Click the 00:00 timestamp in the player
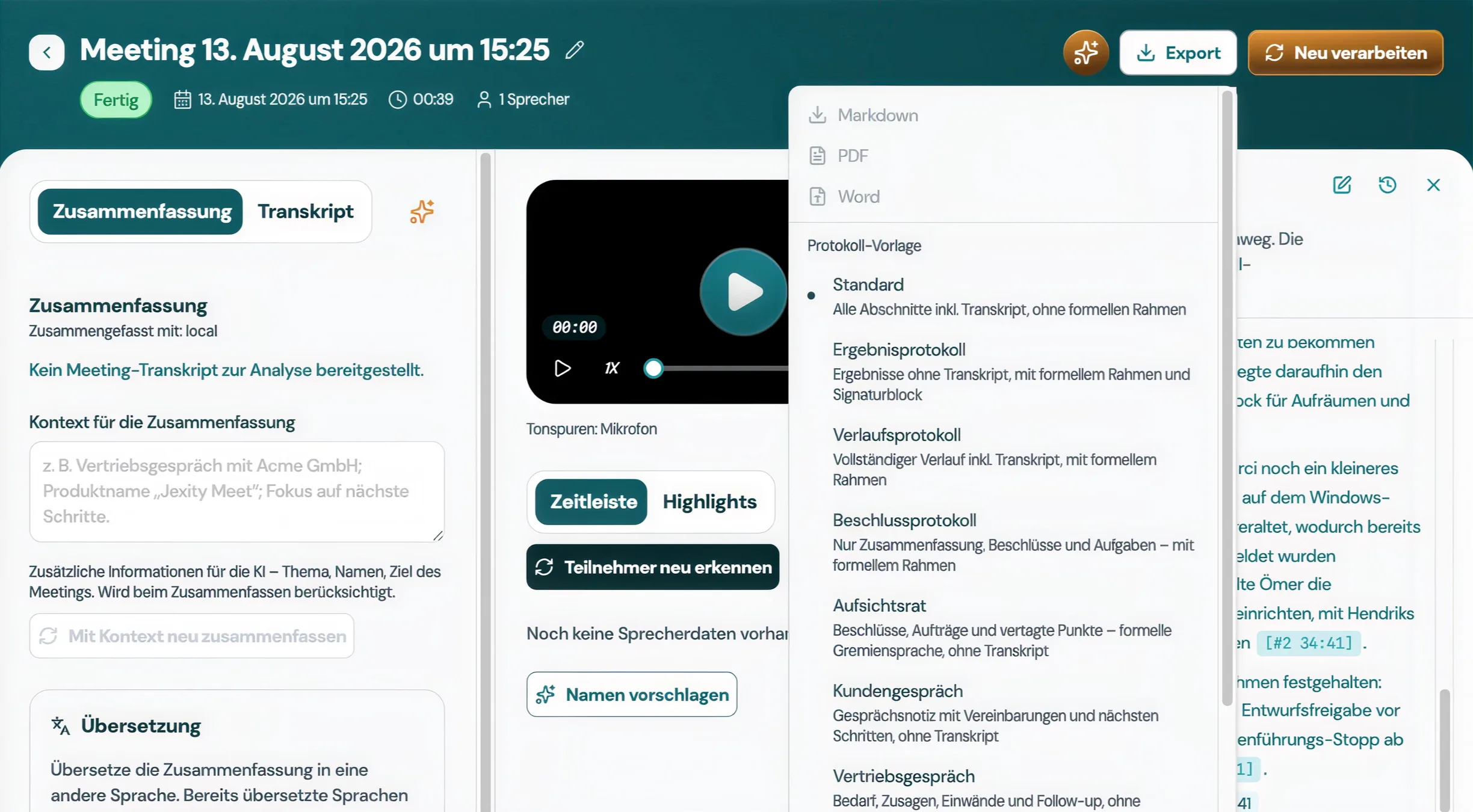This screenshot has height=812, width=1473. (x=575, y=327)
